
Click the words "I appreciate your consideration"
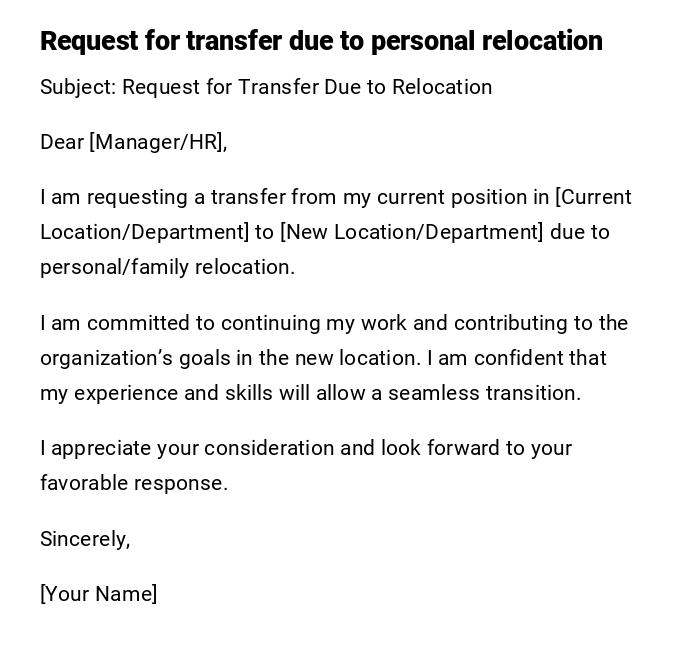pyautogui.click(x=187, y=448)
